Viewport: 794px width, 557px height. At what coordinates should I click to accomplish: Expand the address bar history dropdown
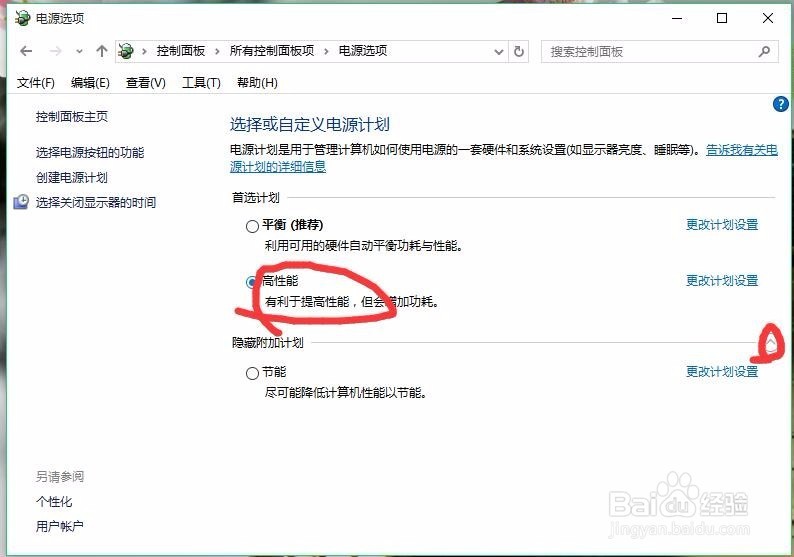pos(499,52)
